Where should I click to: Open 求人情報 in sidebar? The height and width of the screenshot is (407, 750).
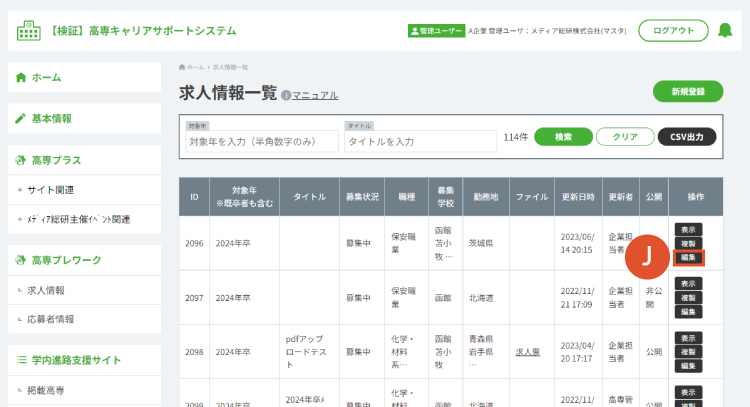coord(85,290)
